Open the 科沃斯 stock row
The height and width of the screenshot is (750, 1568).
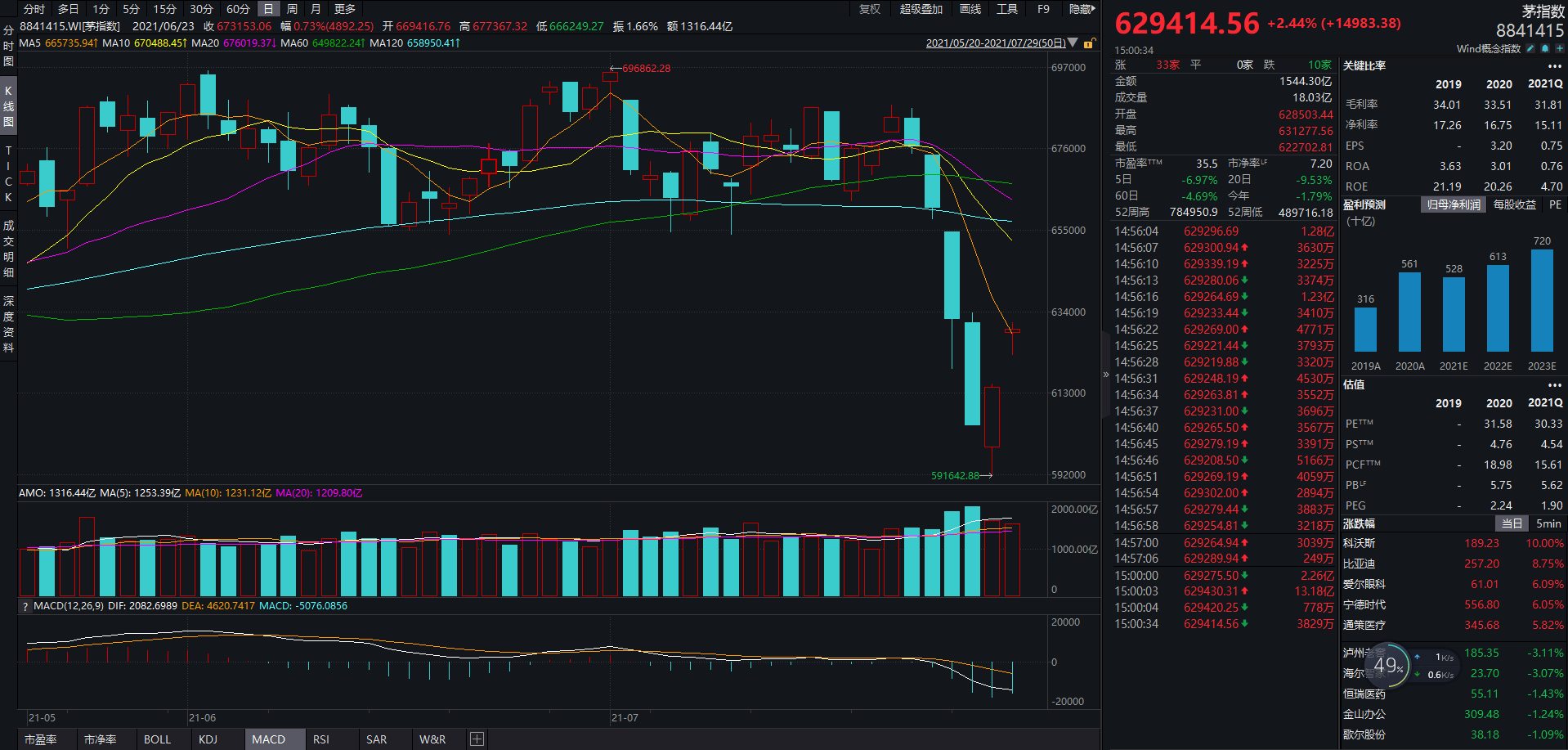1454,543
